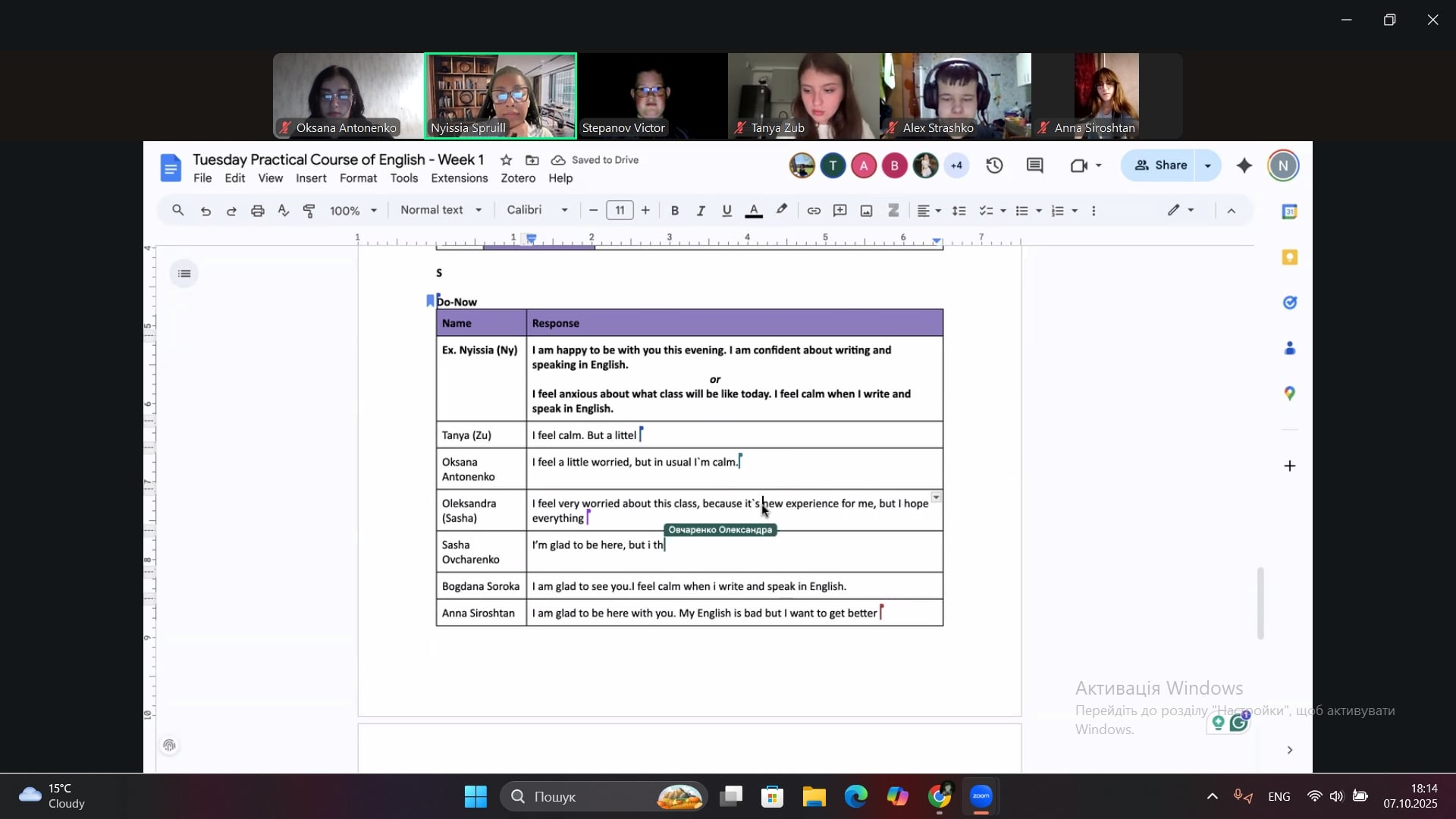The image size is (1456, 819).
Task: Click the print icon in toolbar
Action: point(258,211)
